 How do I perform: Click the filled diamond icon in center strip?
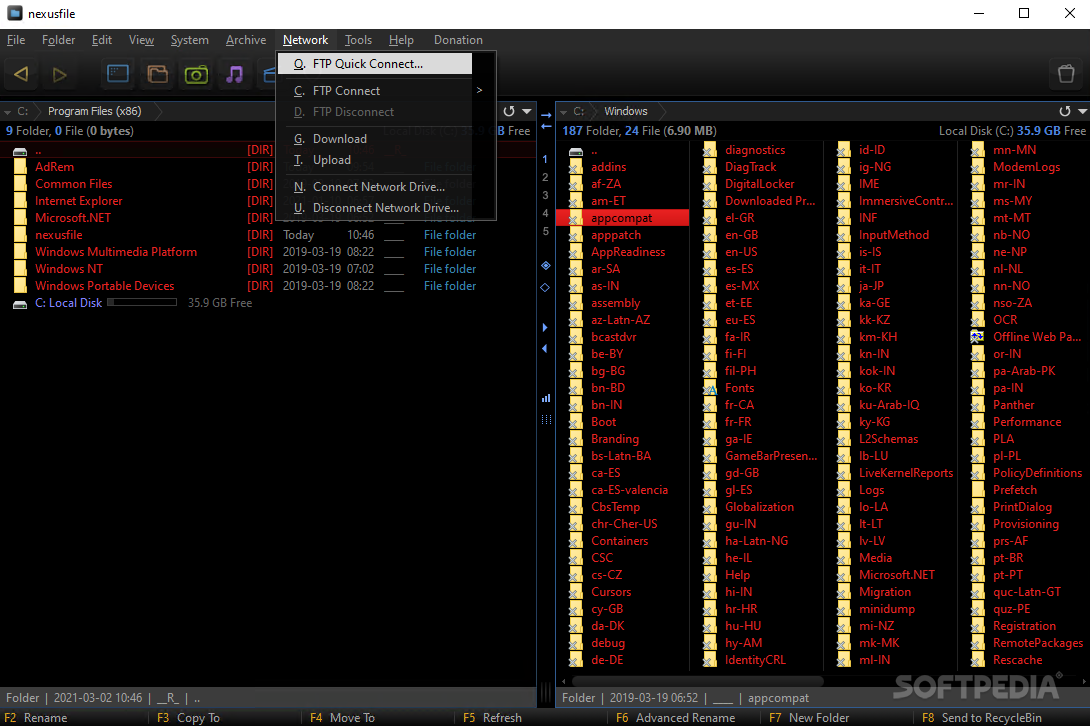546,266
